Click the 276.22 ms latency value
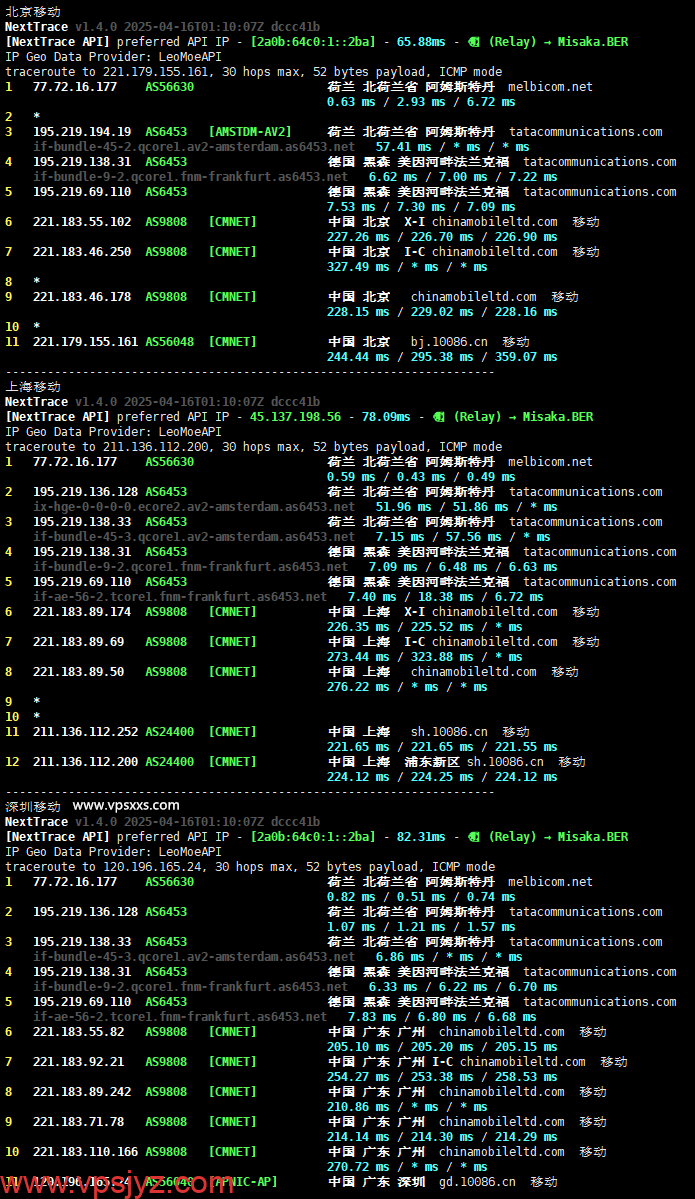This screenshot has width=695, height=1199. pos(359,687)
